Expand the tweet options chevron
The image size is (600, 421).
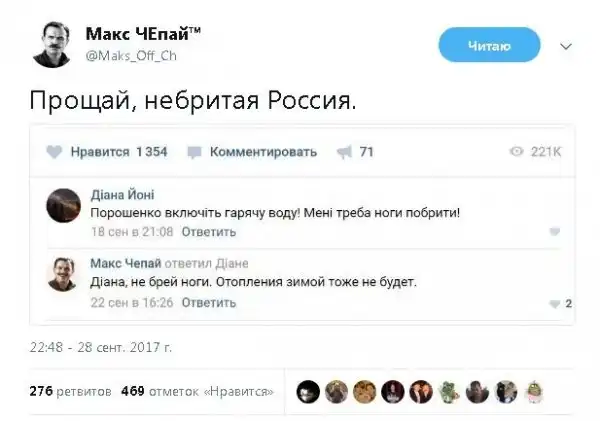(x=565, y=46)
